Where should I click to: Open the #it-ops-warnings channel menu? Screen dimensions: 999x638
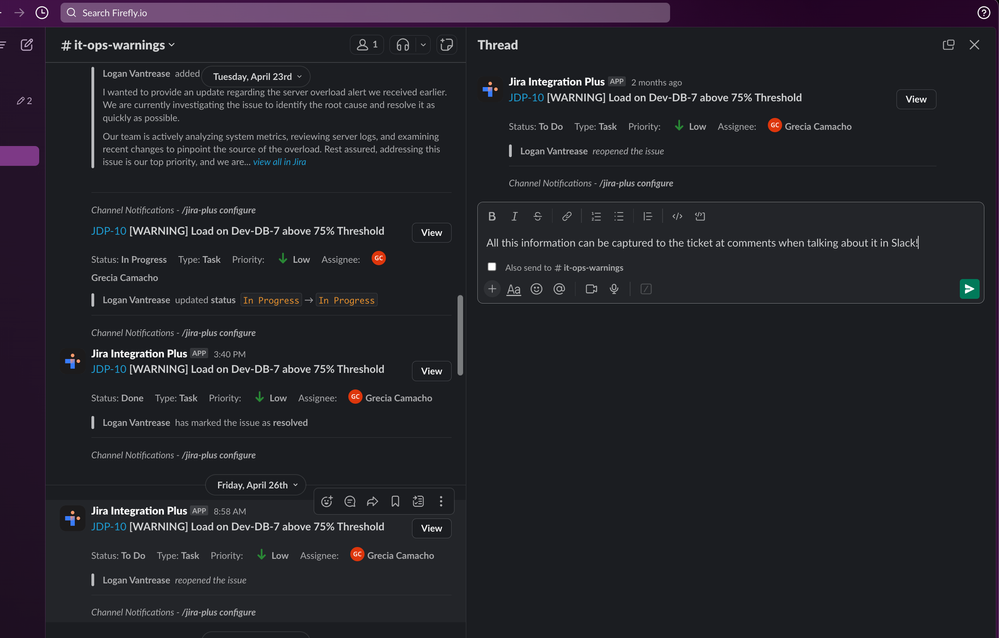coord(114,44)
